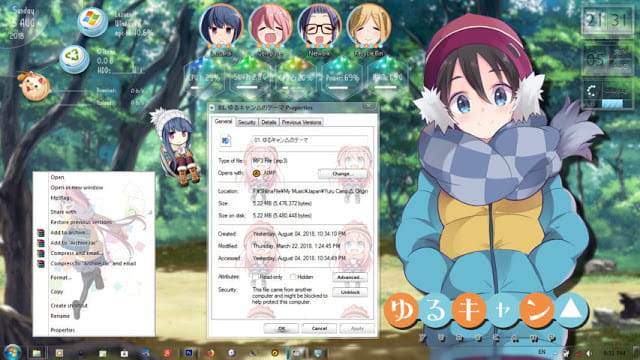The width and height of the screenshot is (640, 360).
Task: Close the Properties dialog window
Action: [369, 107]
